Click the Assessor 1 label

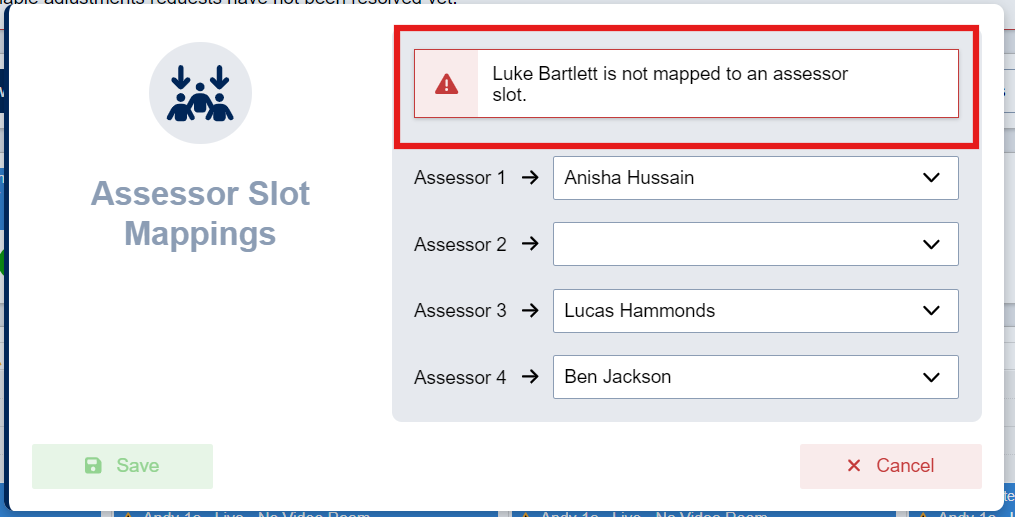pos(460,178)
